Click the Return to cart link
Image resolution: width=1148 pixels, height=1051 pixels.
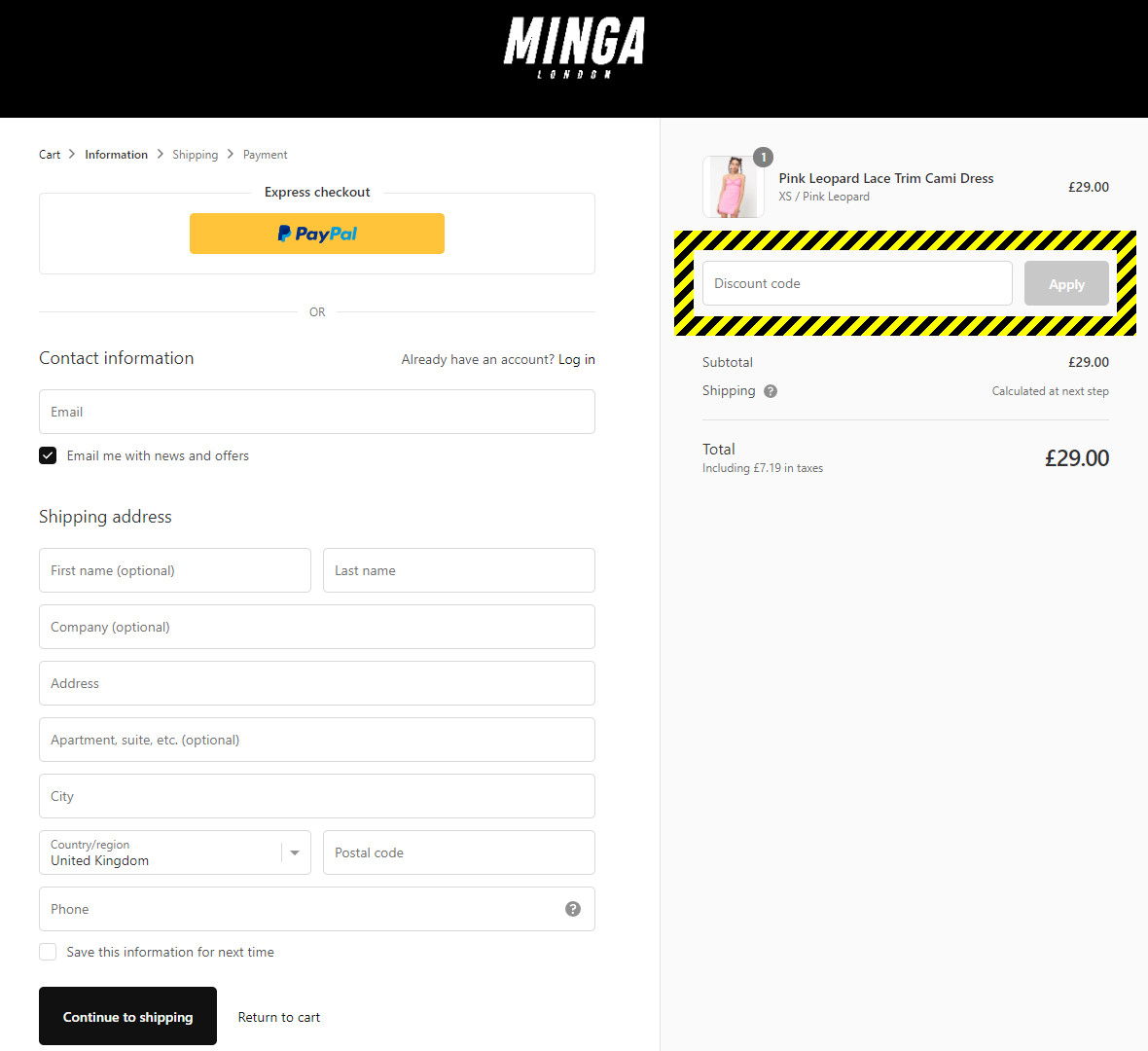coord(279,1016)
